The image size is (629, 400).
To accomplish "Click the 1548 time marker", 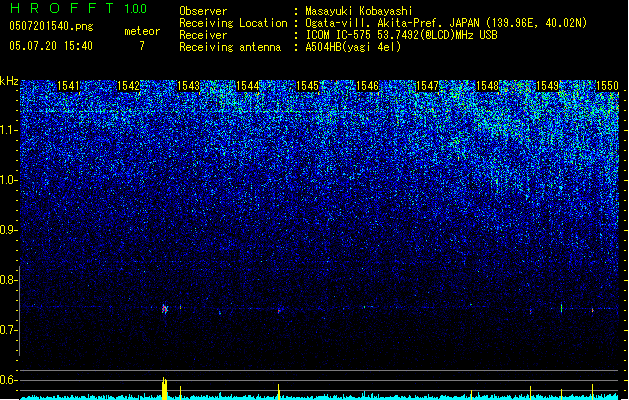I will click(x=487, y=86).
